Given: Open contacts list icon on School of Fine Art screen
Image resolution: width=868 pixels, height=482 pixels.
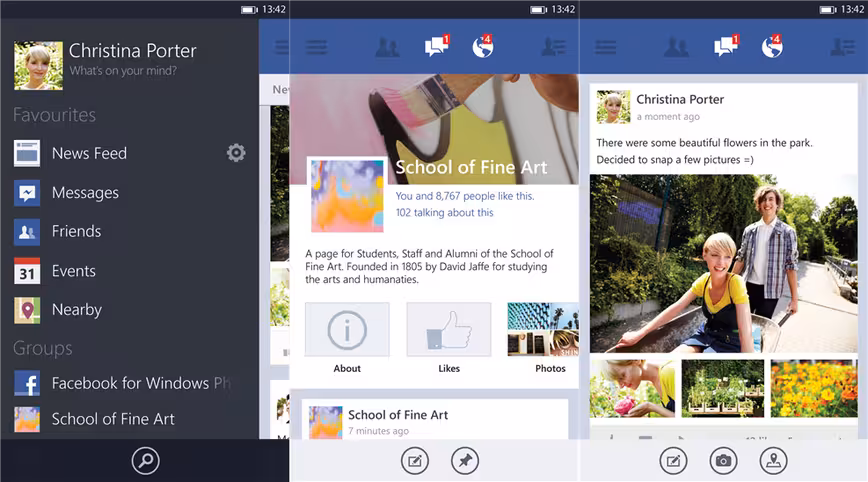Looking at the screenshot, I should [554, 48].
